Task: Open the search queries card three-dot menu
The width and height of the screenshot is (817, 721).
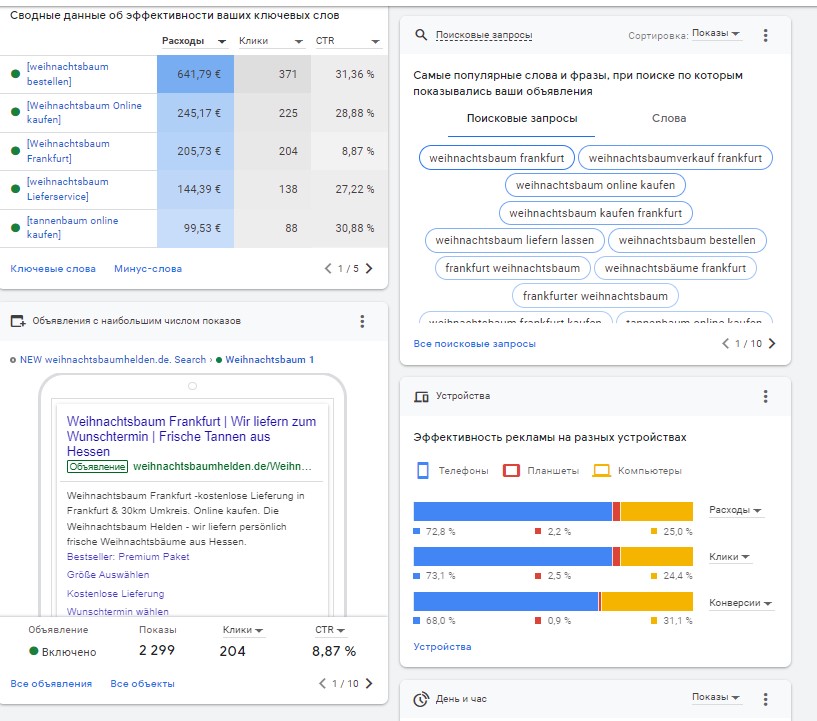Action: pos(765,35)
